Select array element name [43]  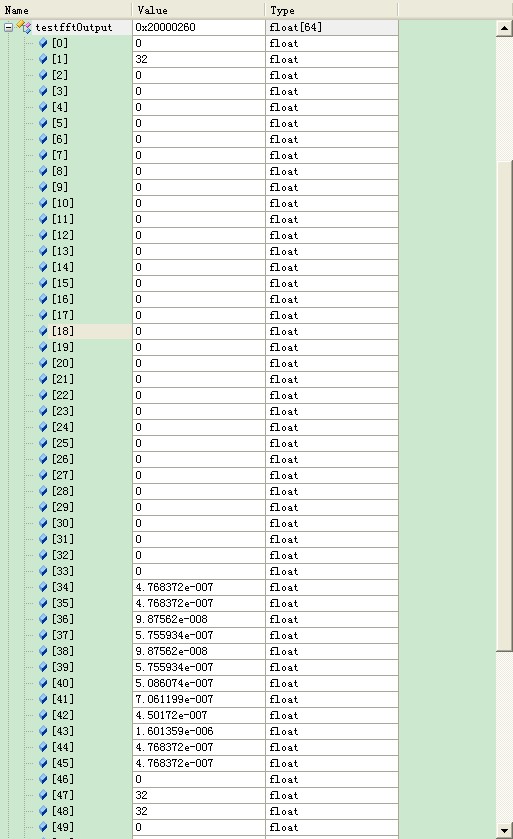63,731
